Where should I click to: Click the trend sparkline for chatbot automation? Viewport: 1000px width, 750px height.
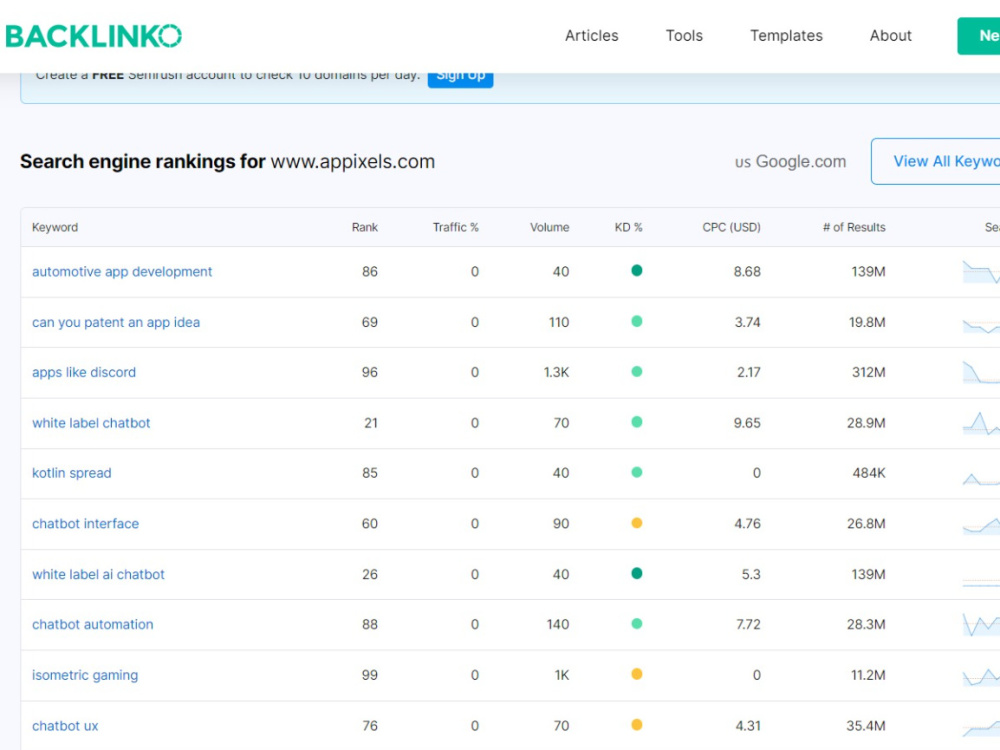point(981,624)
